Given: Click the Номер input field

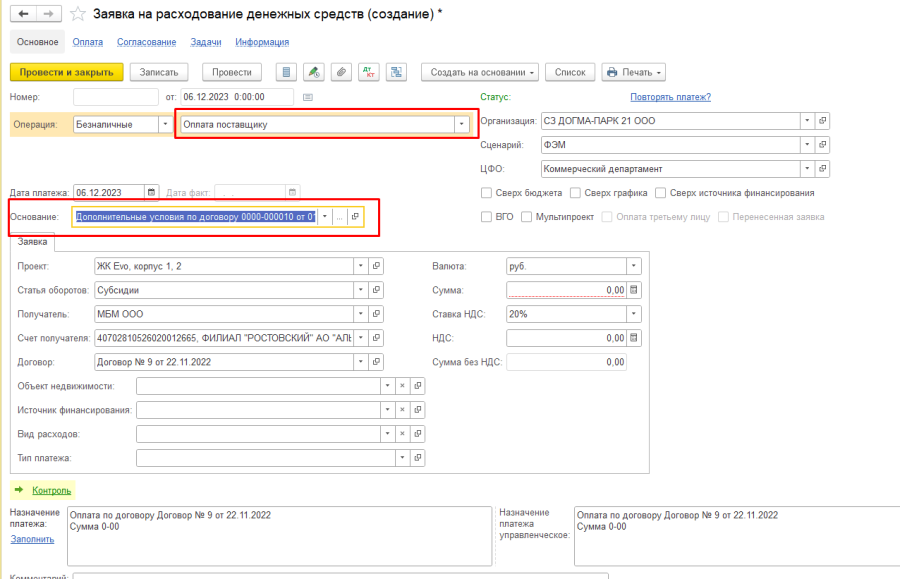Looking at the screenshot, I should (116, 97).
